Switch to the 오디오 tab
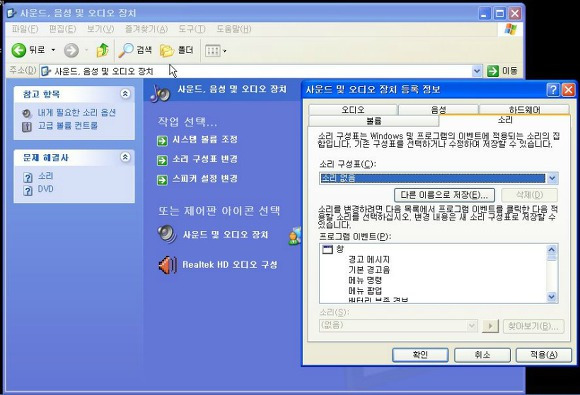 [353, 110]
